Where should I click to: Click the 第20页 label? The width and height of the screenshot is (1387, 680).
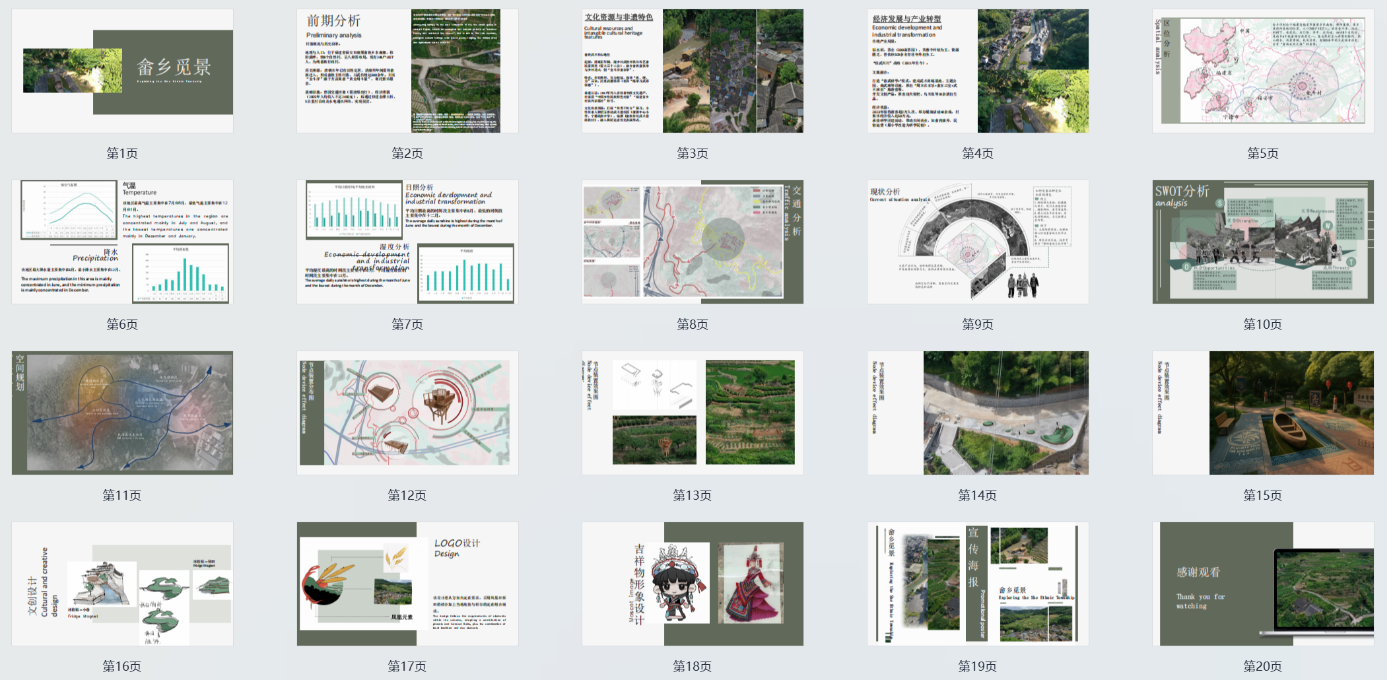coord(1263,666)
